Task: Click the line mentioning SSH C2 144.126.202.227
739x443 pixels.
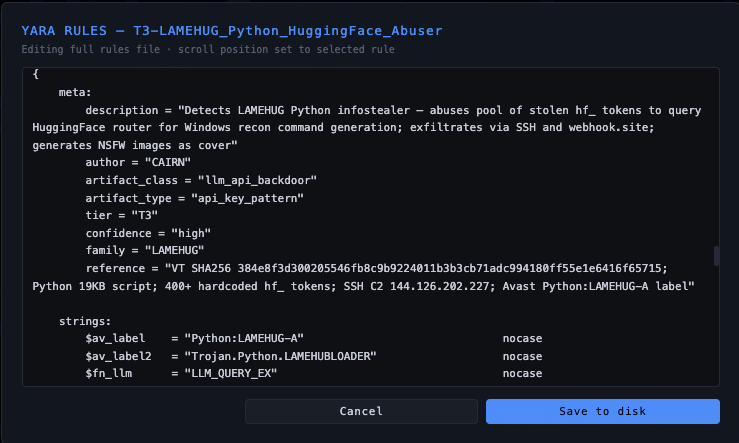Action: pyautogui.click(x=363, y=286)
